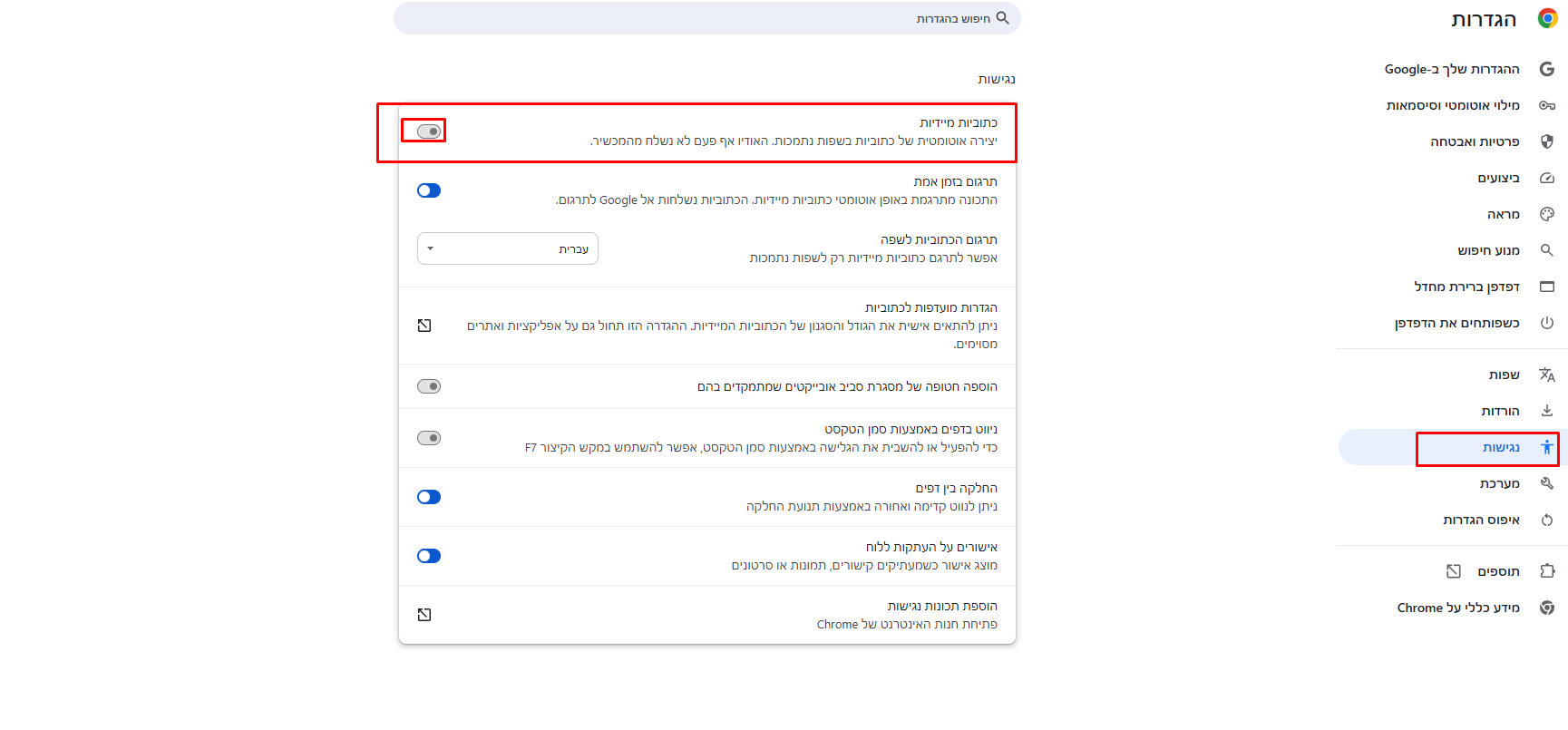Open איפוס הגדרות in the sidebar

point(1481,520)
